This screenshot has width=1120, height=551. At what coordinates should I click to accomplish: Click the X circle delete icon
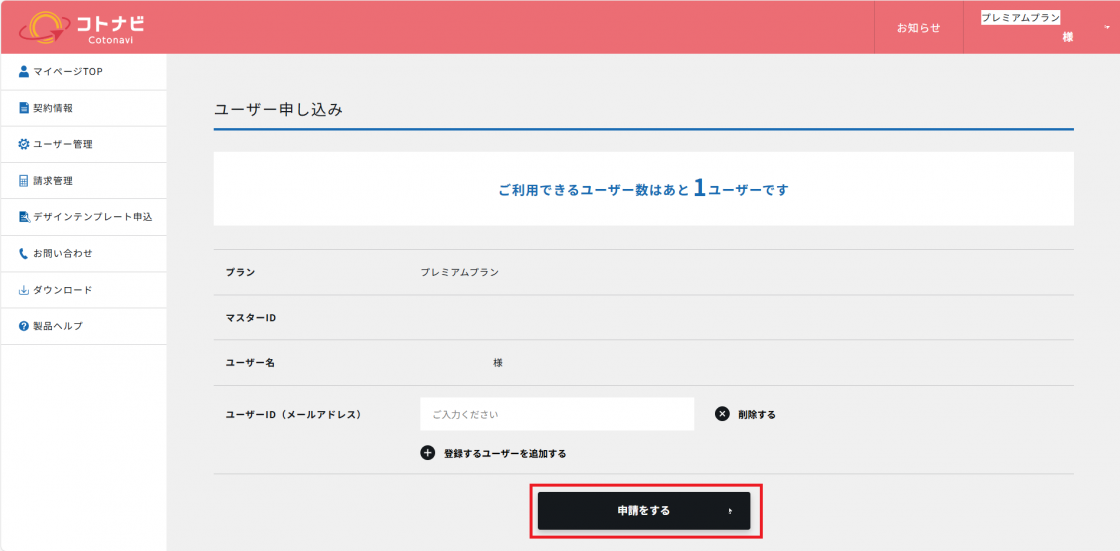(x=722, y=414)
